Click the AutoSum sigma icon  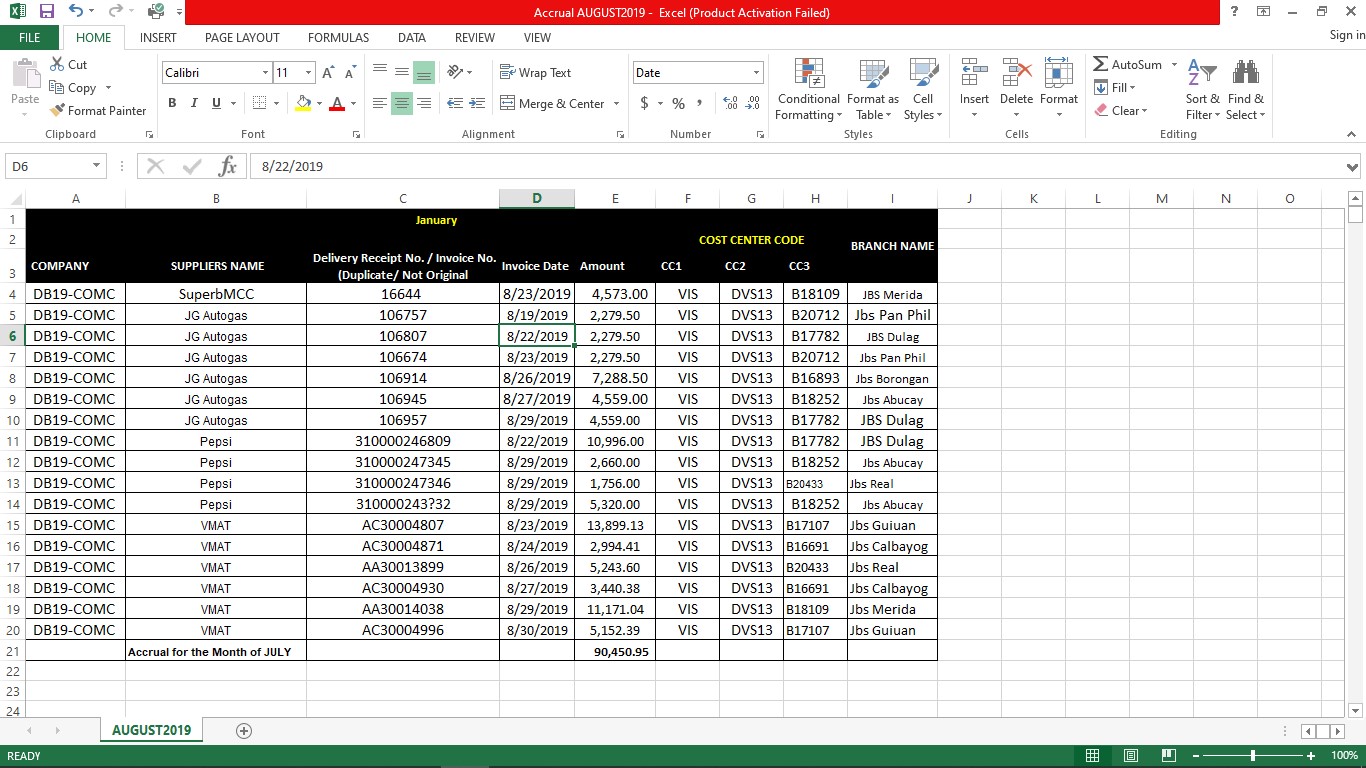1101,65
